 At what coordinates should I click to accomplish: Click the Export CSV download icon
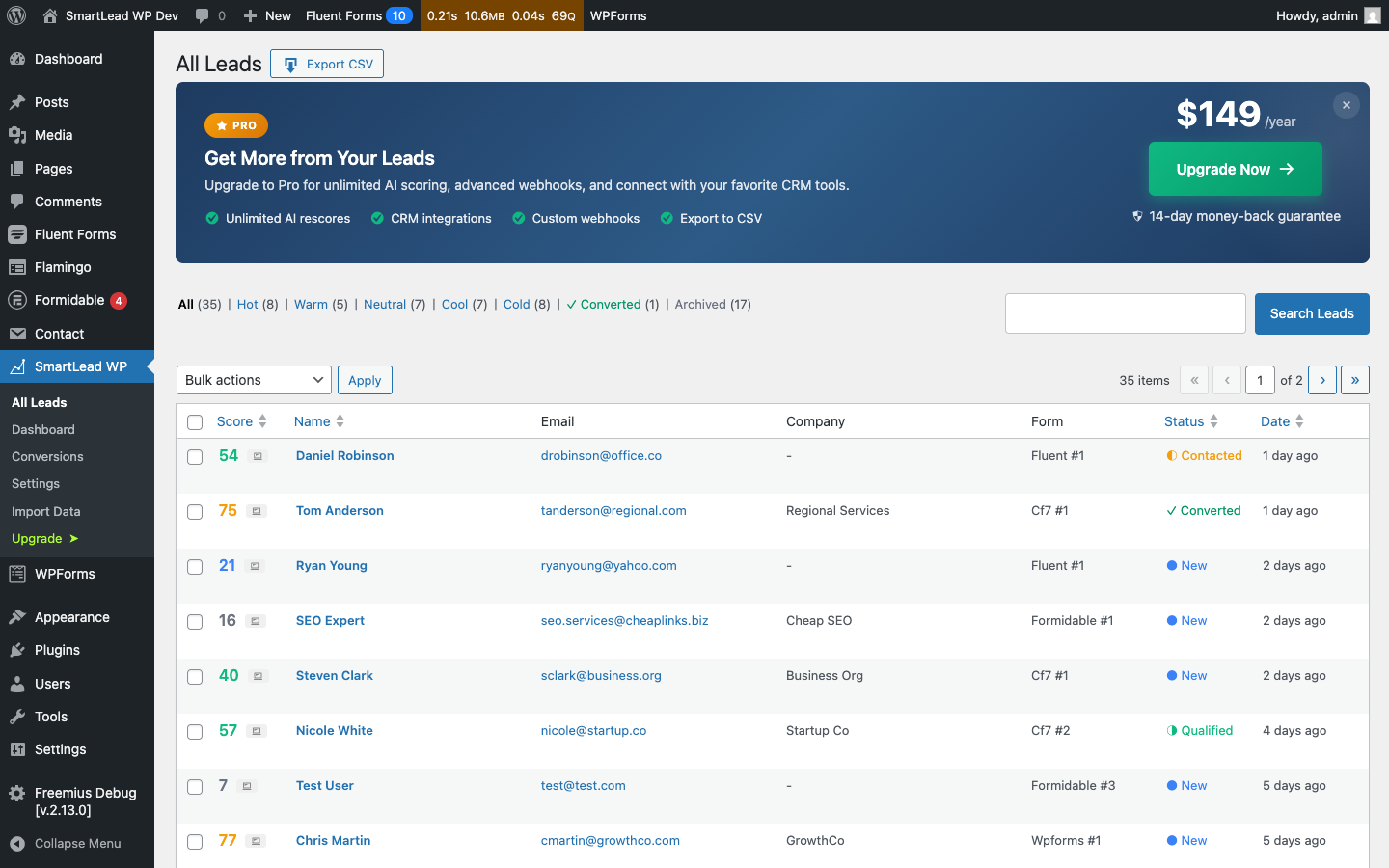290,64
